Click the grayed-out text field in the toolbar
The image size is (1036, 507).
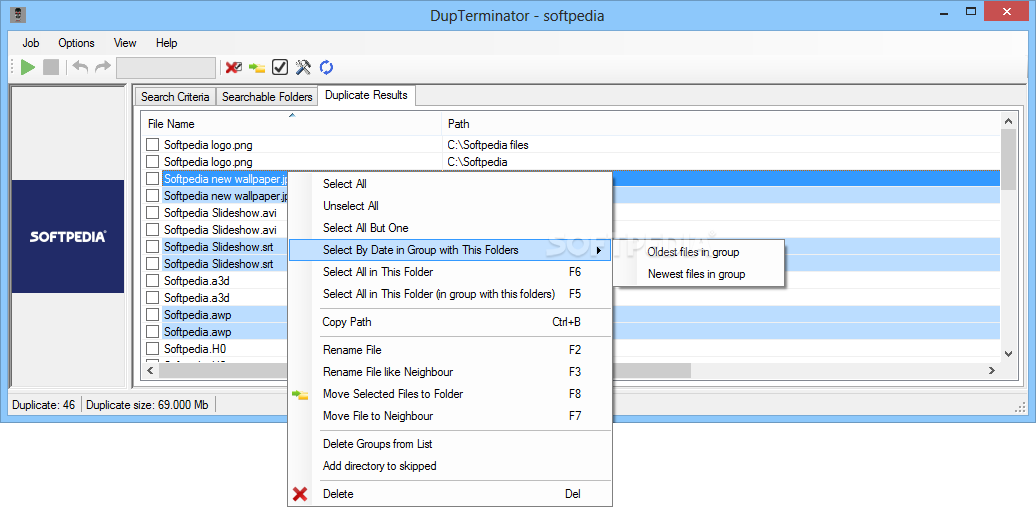coord(166,67)
